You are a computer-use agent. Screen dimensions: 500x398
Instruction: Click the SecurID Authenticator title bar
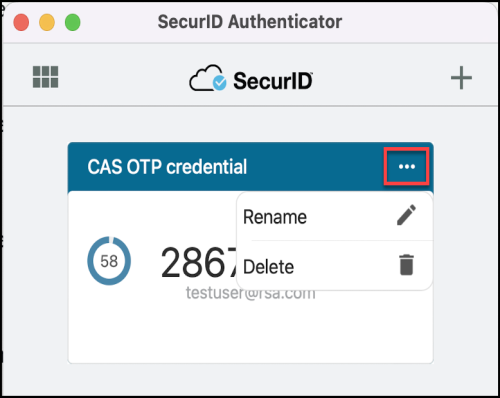tap(250, 22)
